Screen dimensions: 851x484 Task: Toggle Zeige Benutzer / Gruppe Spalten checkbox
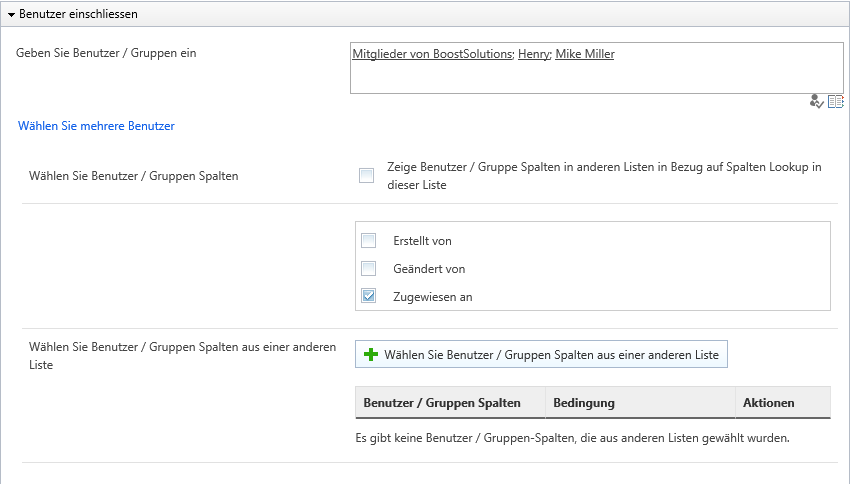(x=366, y=175)
